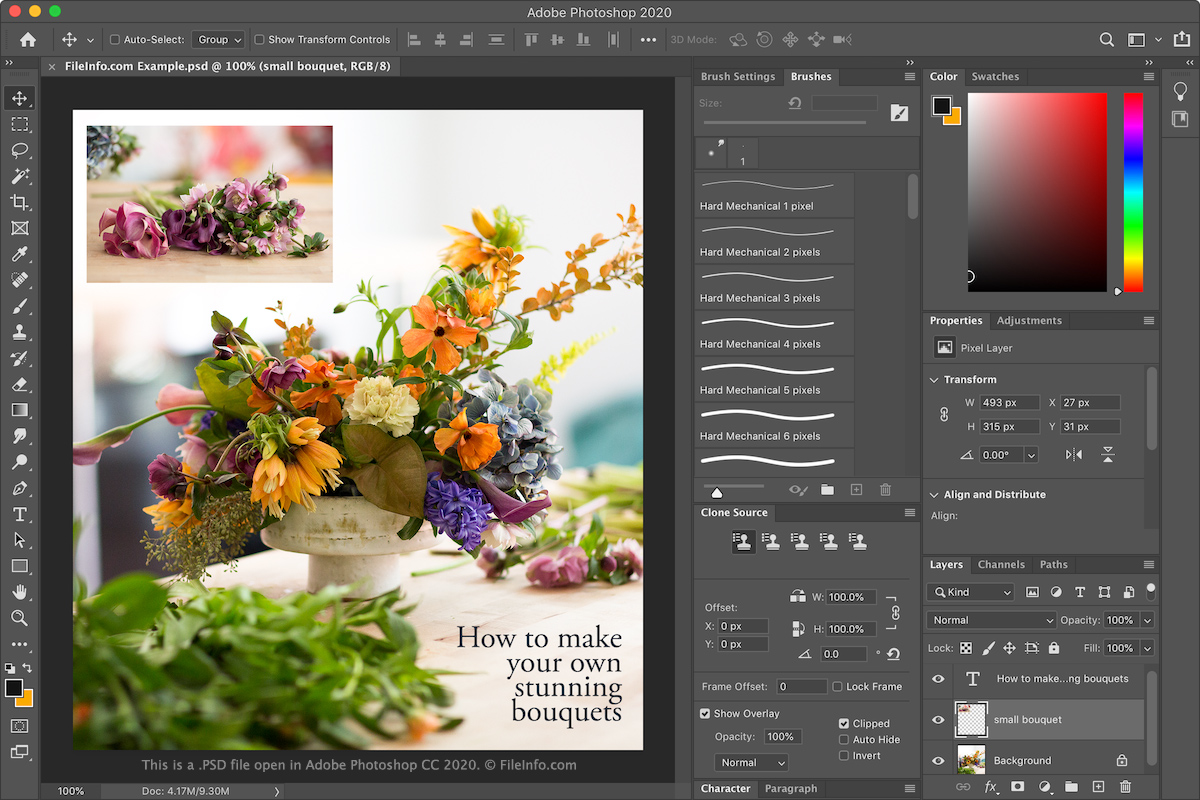Click the transform width field
The height and width of the screenshot is (800, 1200).
pos(1008,403)
